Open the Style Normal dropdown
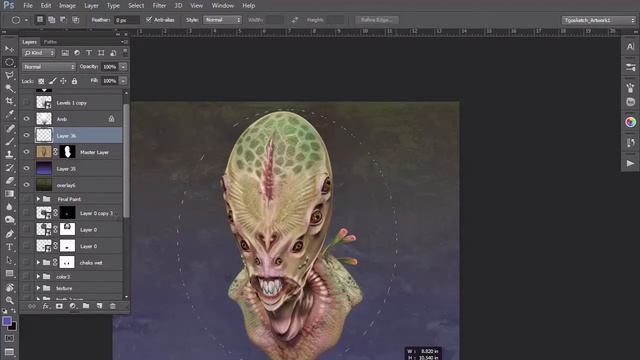The width and height of the screenshot is (640, 360). point(222,20)
